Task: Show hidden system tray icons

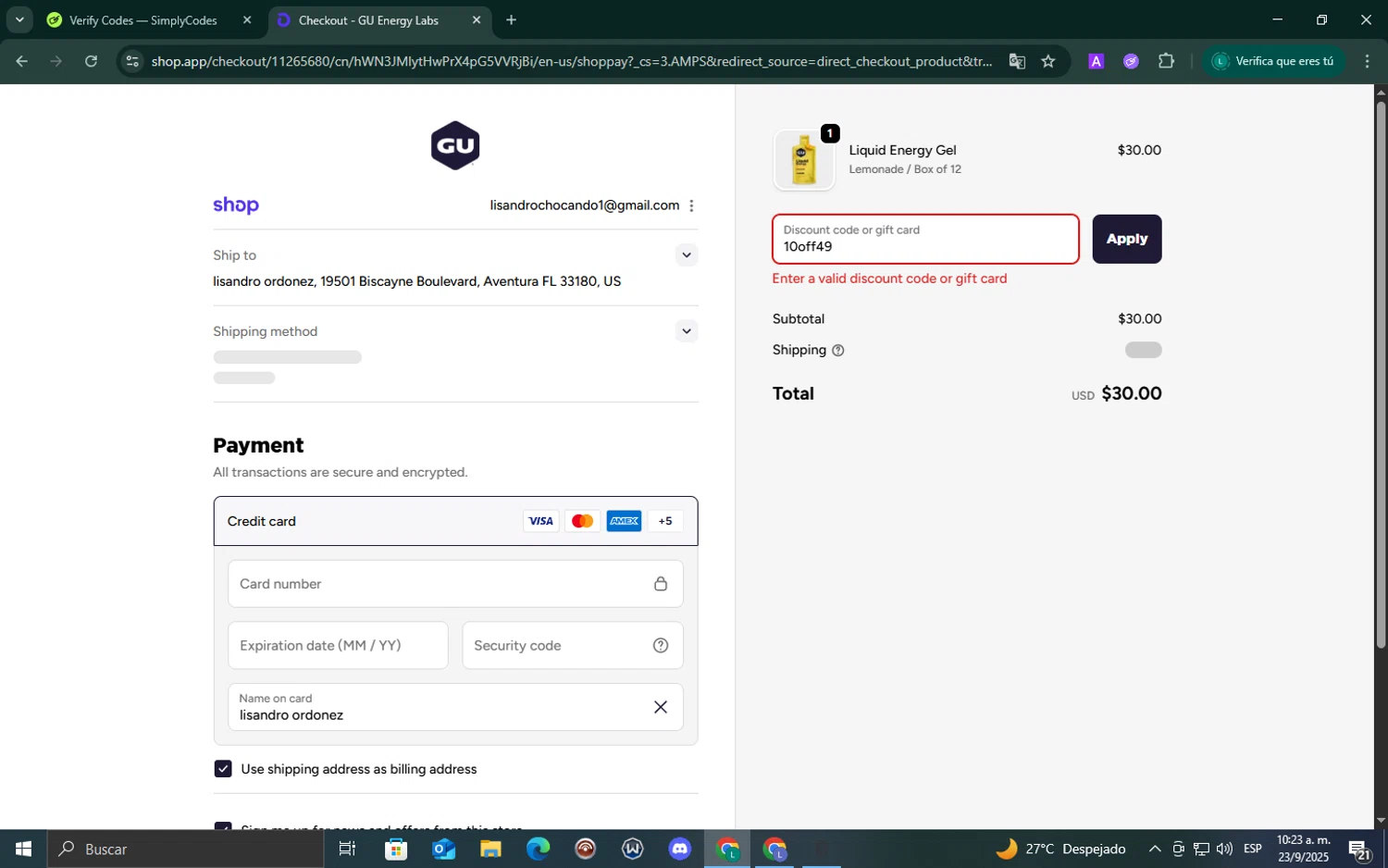Action: coord(1155,849)
